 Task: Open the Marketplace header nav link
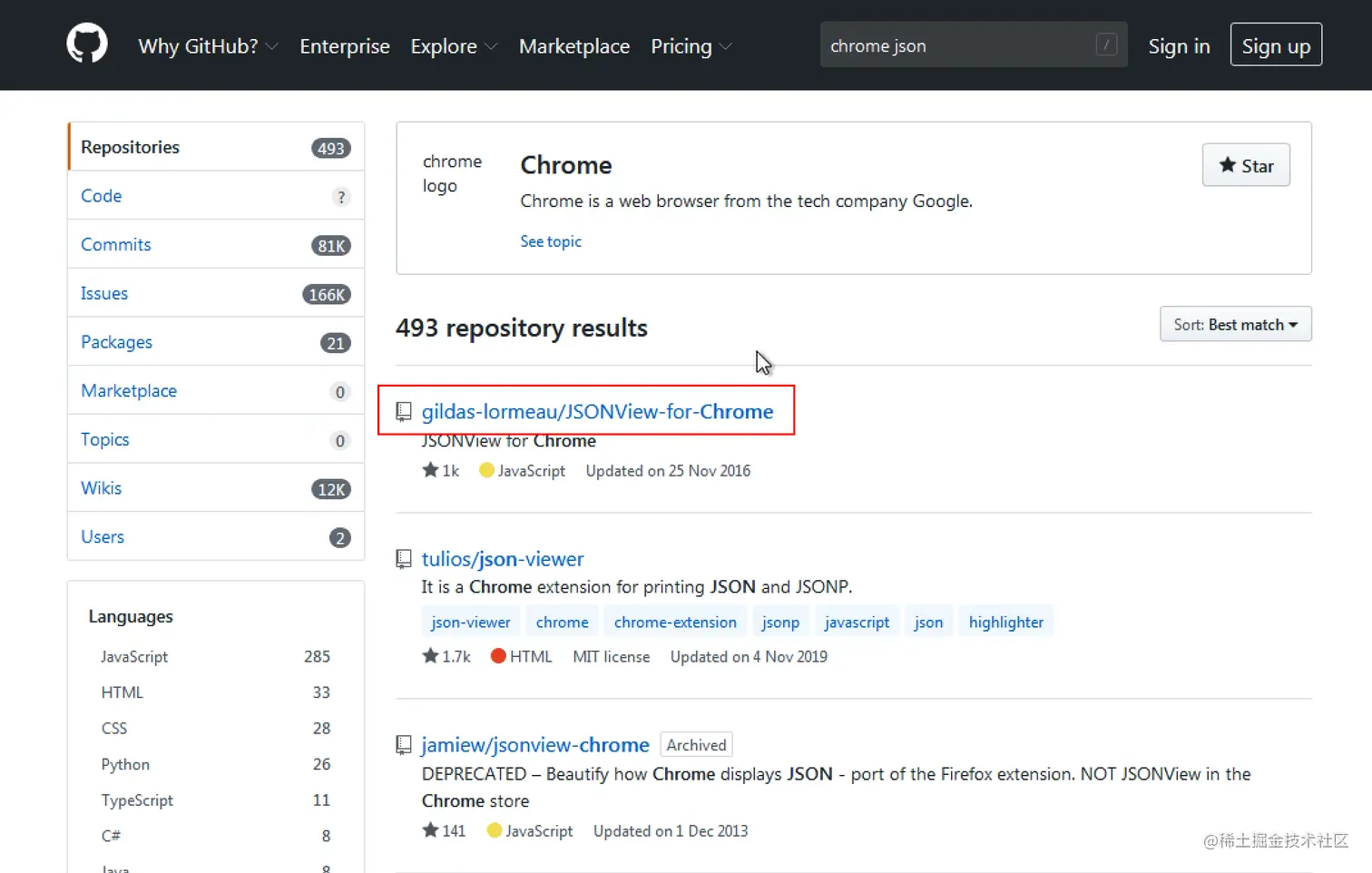[x=574, y=45]
